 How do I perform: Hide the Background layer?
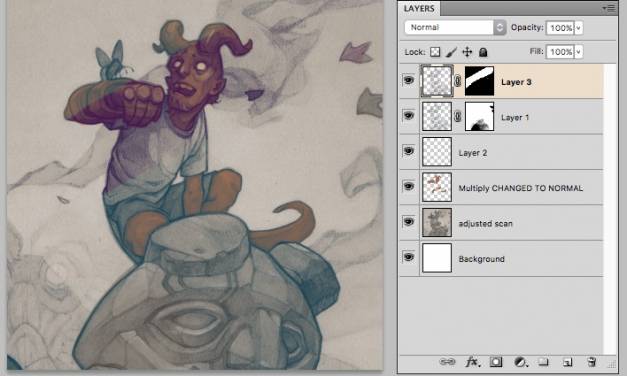point(408,257)
